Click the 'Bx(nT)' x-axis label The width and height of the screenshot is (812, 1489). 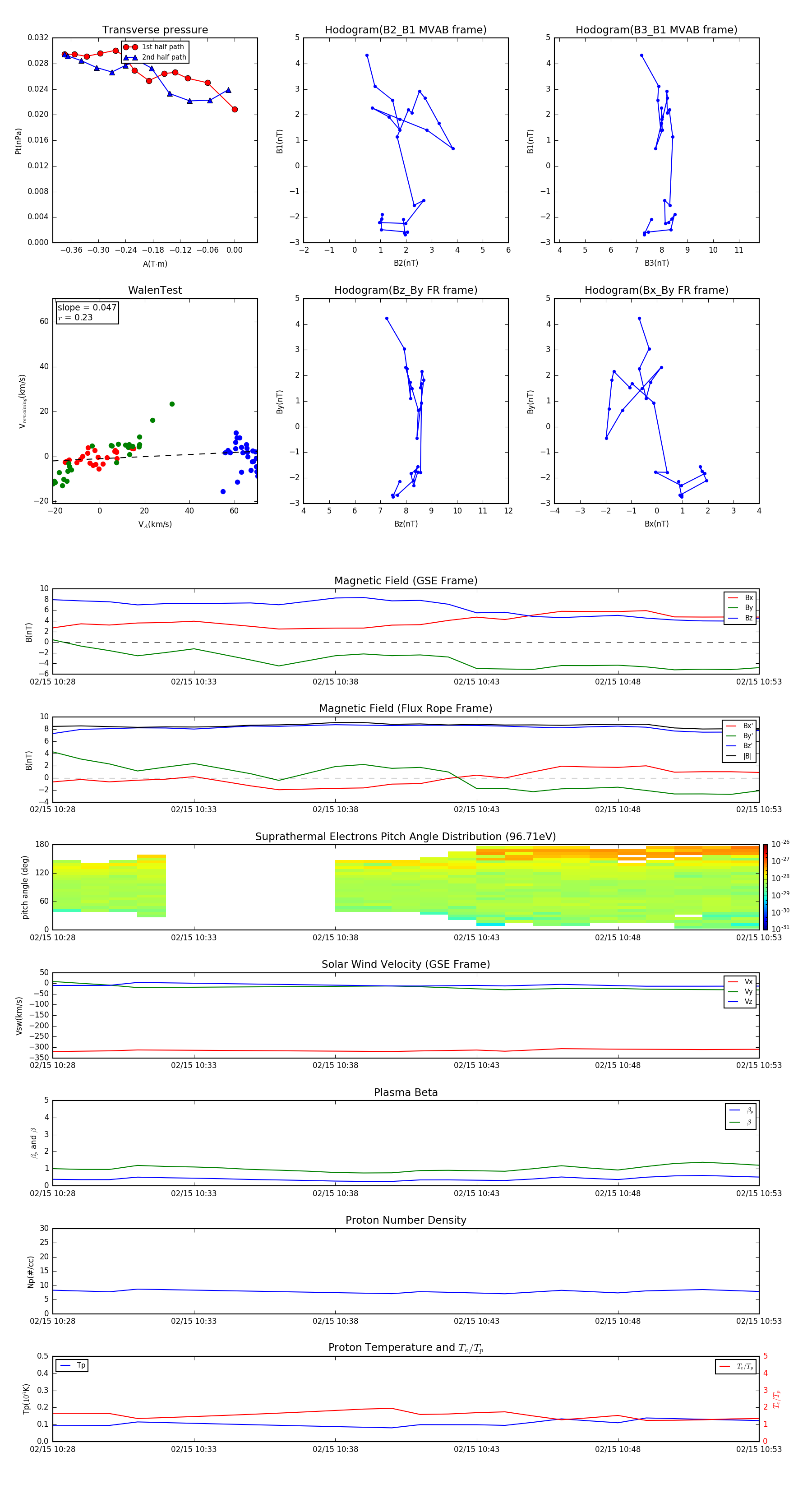[656, 524]
